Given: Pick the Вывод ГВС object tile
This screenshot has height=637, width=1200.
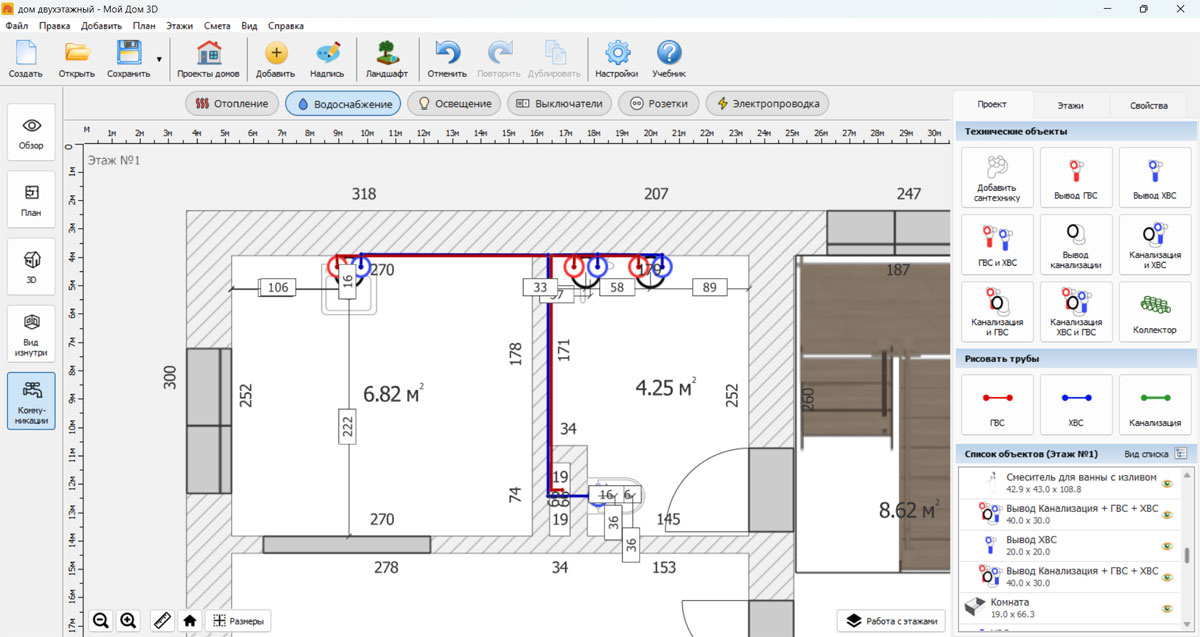Looking at the screenshot, I should [x=1076, y=177].
